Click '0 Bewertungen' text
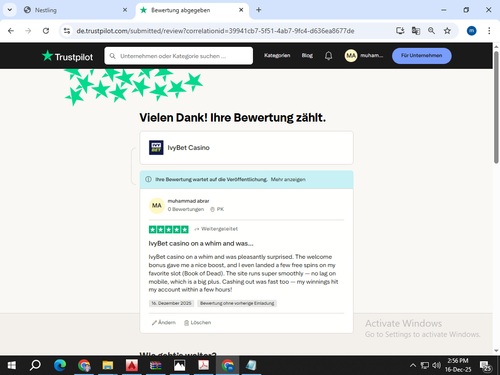 click(x=186, y=209)
